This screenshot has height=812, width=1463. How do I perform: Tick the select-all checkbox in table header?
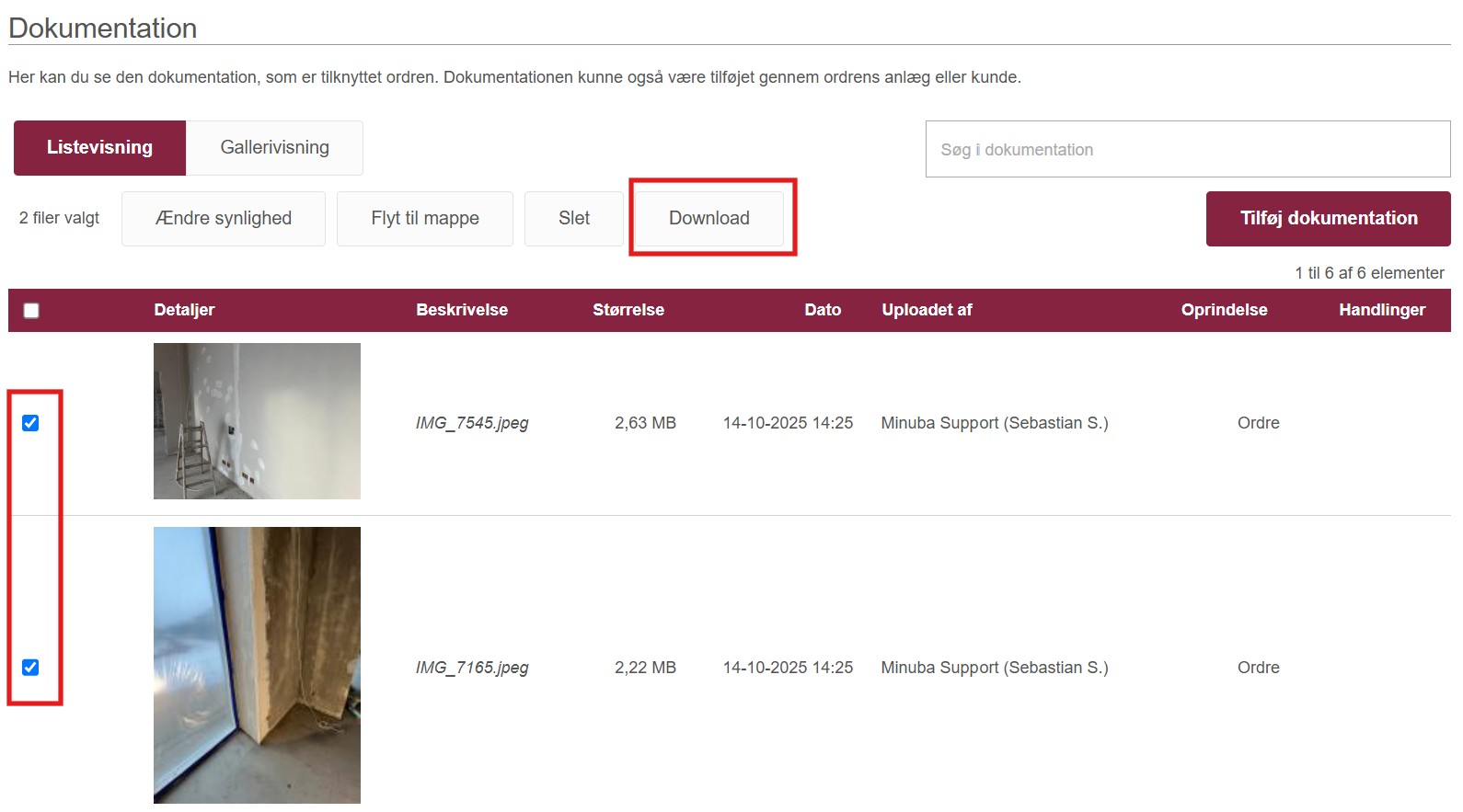click(31, 311)
